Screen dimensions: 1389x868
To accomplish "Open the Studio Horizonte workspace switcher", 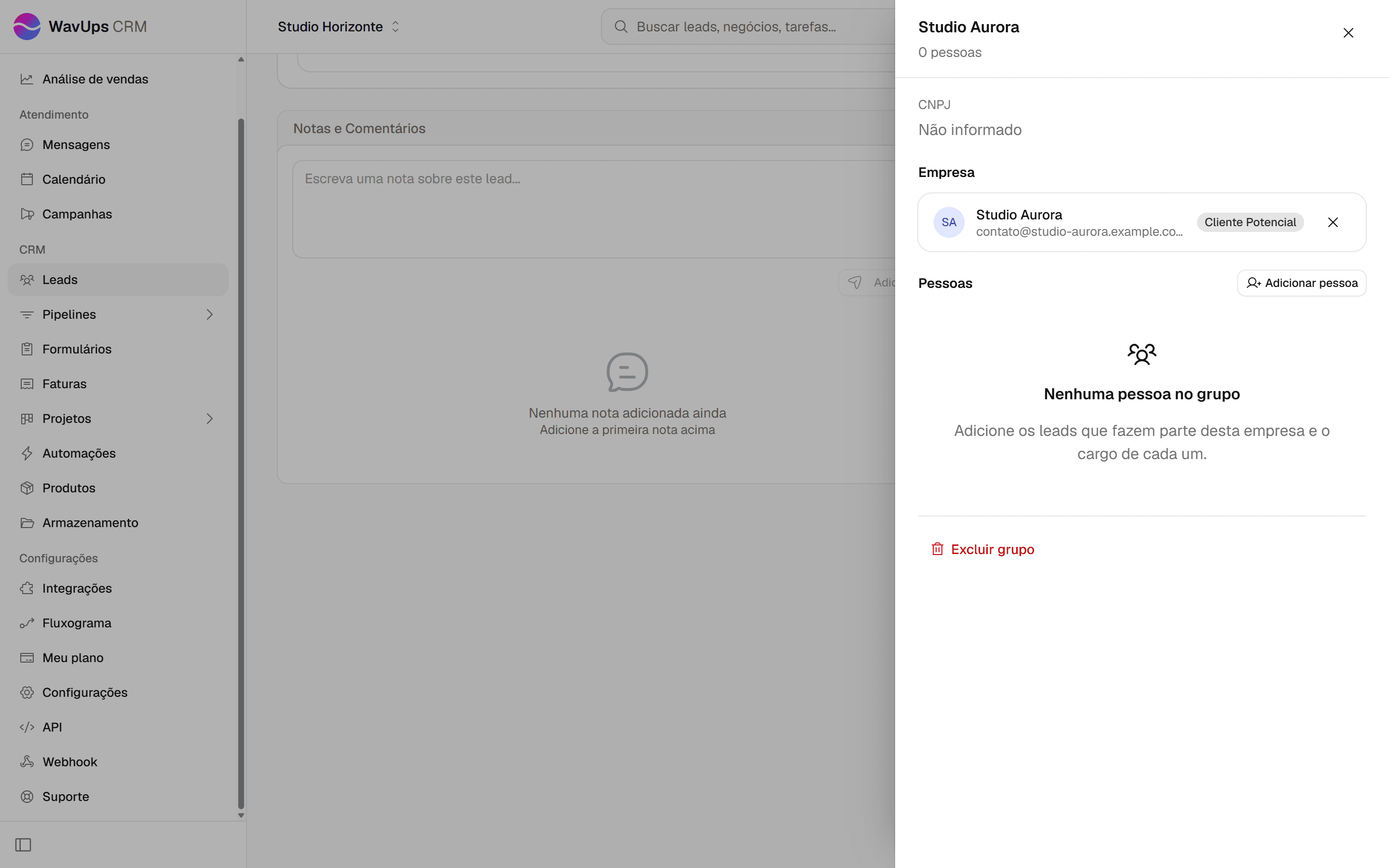I will [x=339, y=27].
